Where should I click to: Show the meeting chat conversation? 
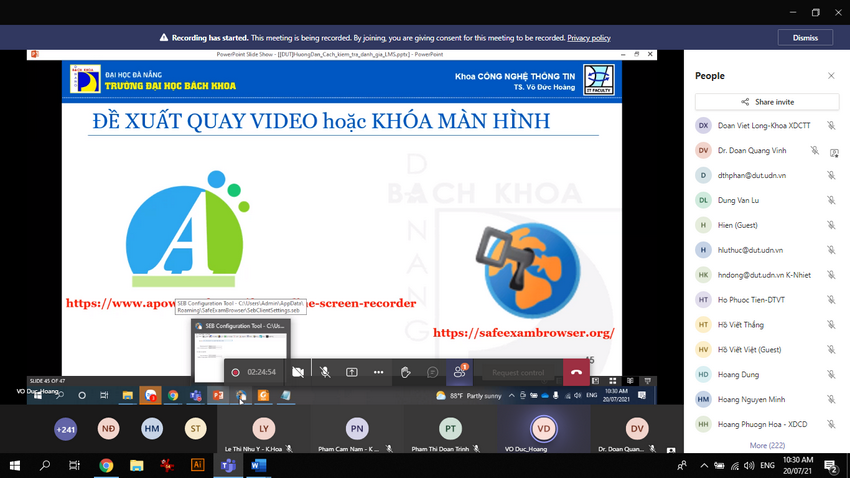[x=433, y=372]
